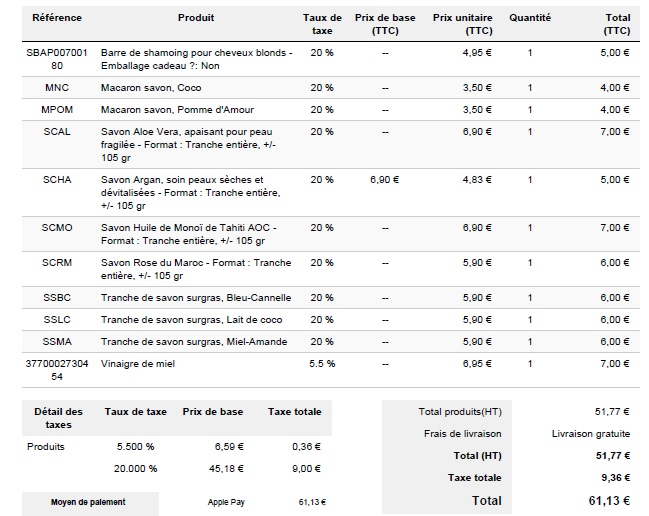This screenshot has height=516, width=649.
Task: Click the Vinaigre de miel product name
Action: click(x=138, y=363)
